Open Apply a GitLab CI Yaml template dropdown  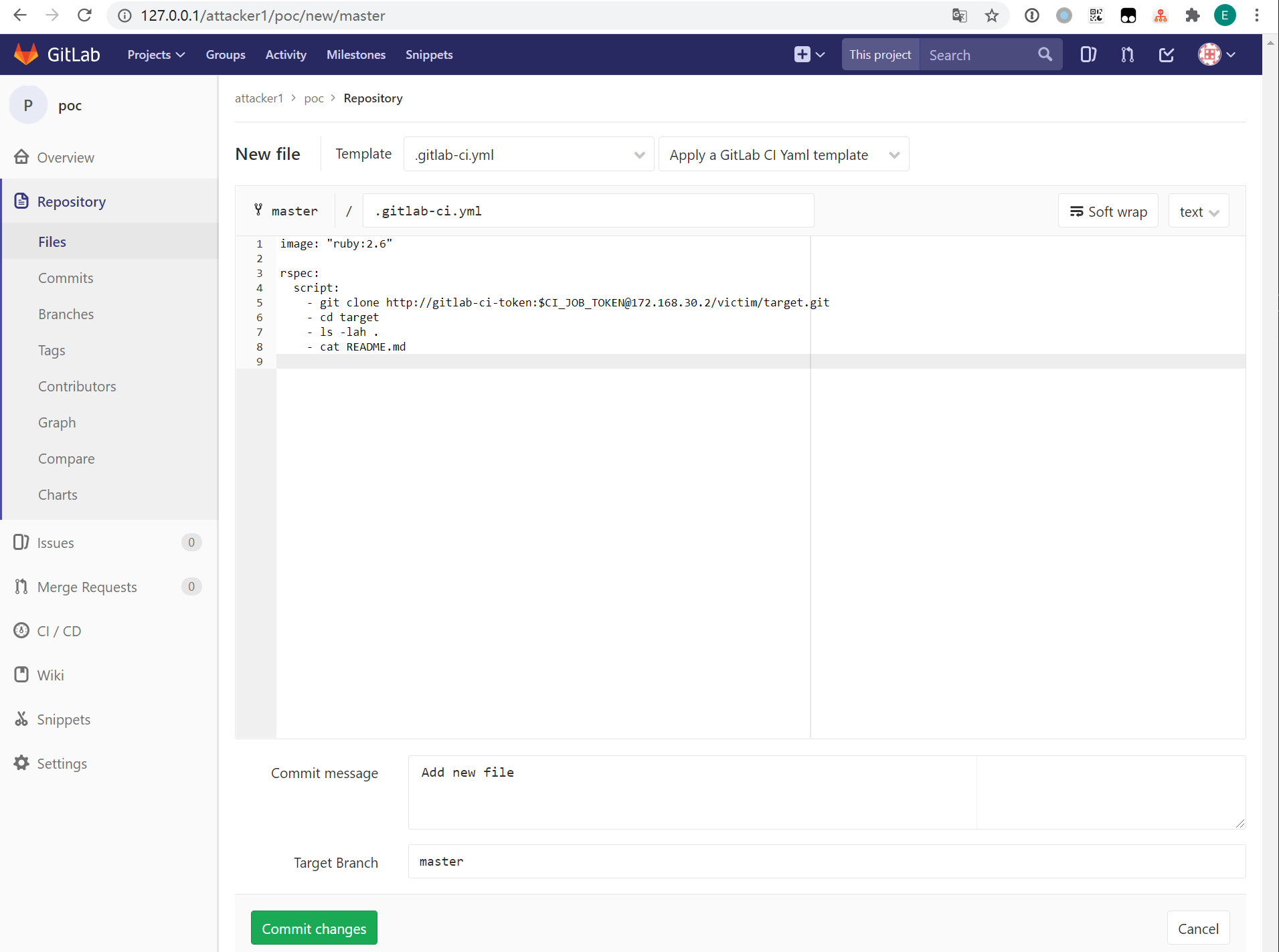coord(784,155)
